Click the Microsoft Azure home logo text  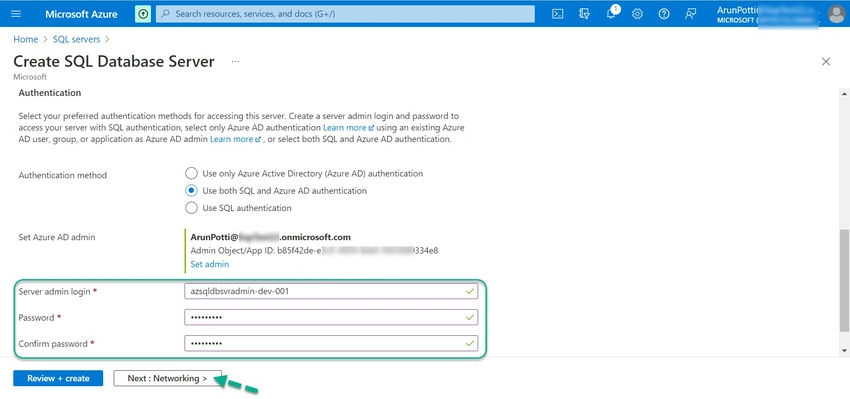[81, 14]
